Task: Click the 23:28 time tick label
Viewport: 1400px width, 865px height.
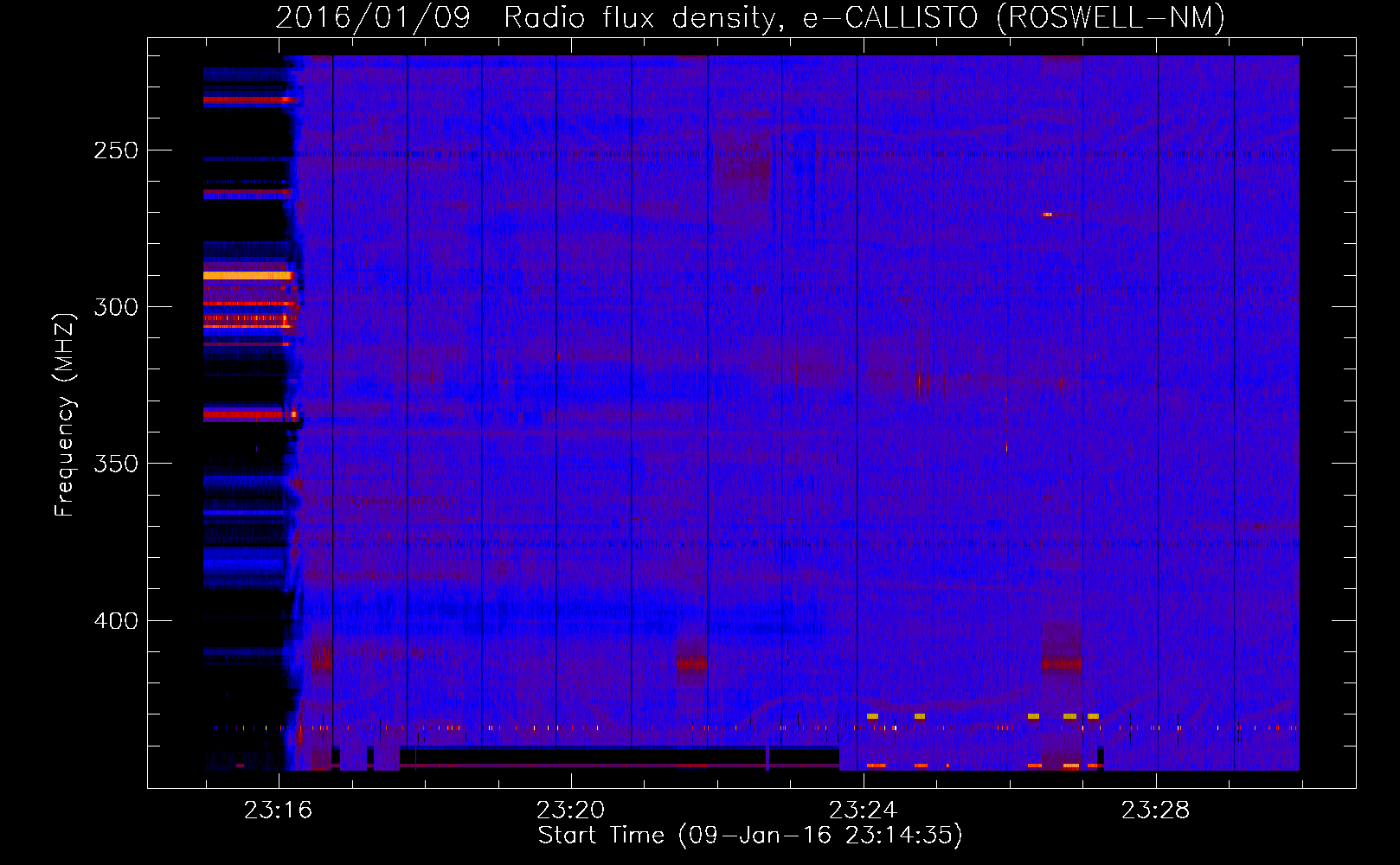Action: (x=1155, y=811)
